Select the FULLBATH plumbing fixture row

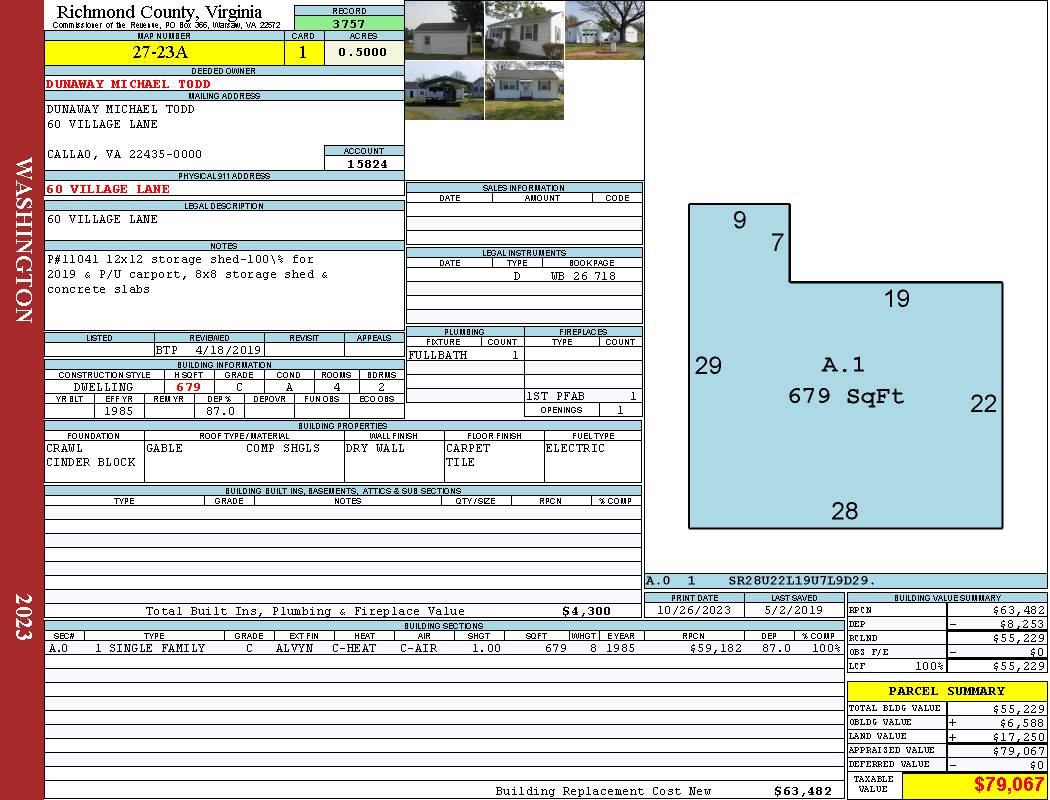tap(465, 355)
